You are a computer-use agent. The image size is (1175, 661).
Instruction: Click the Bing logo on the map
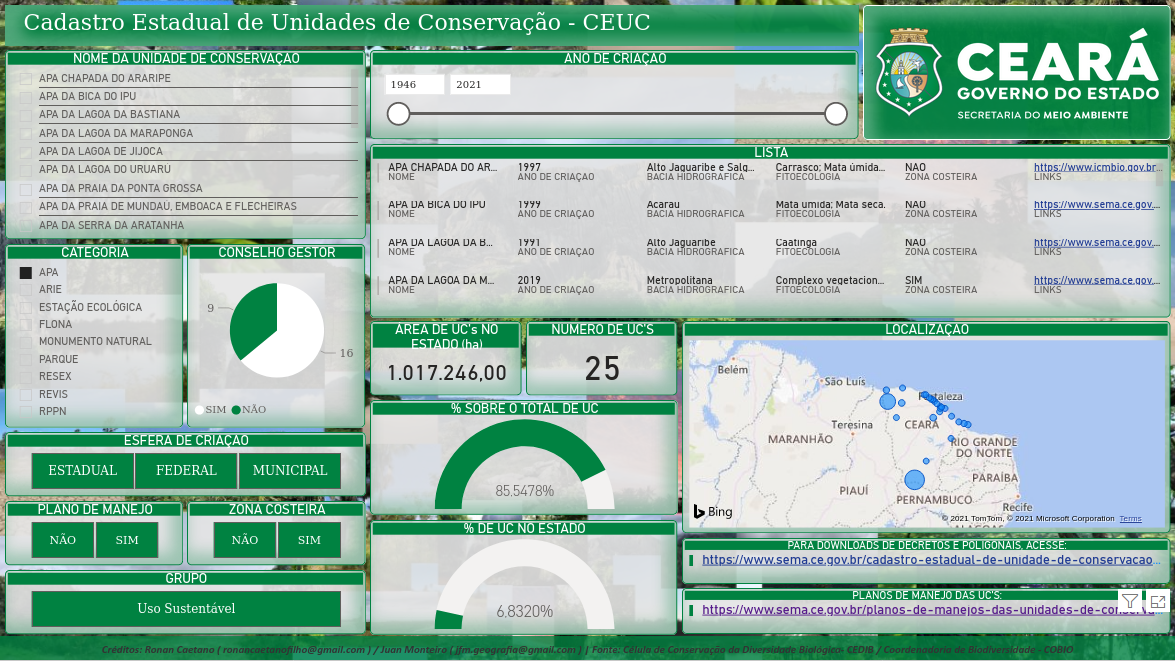coord(713,512)
